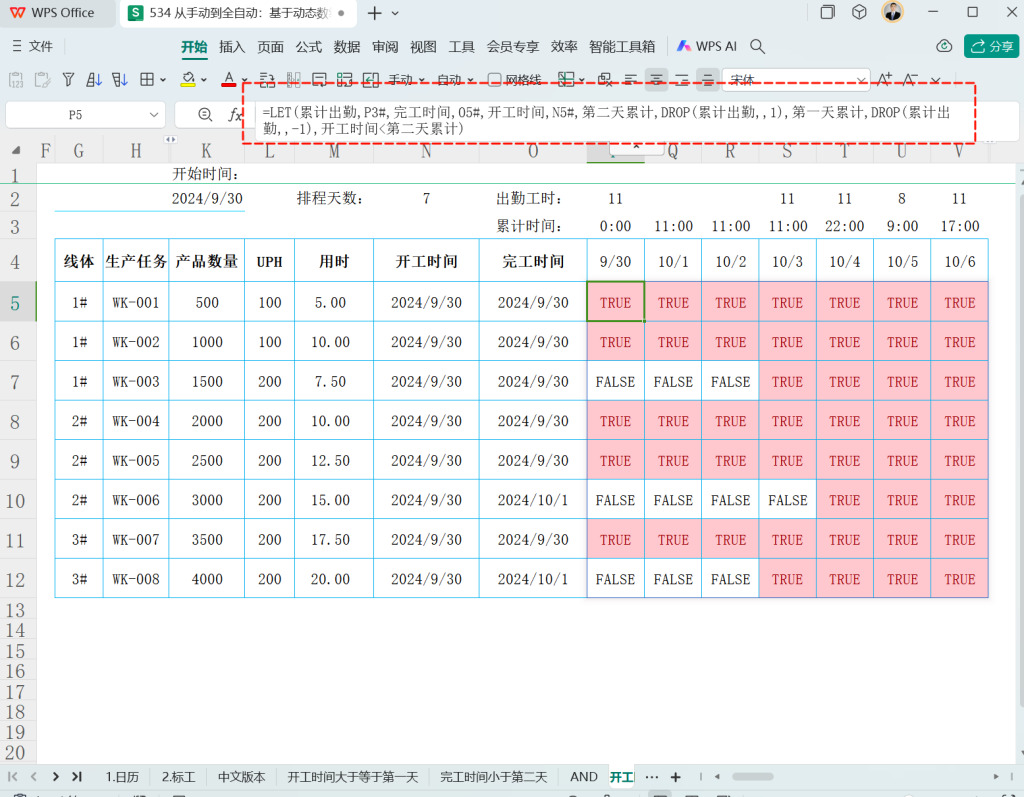This screenshot has width=1024, height=797.
Task: Align text left
Action: [630, 80]
